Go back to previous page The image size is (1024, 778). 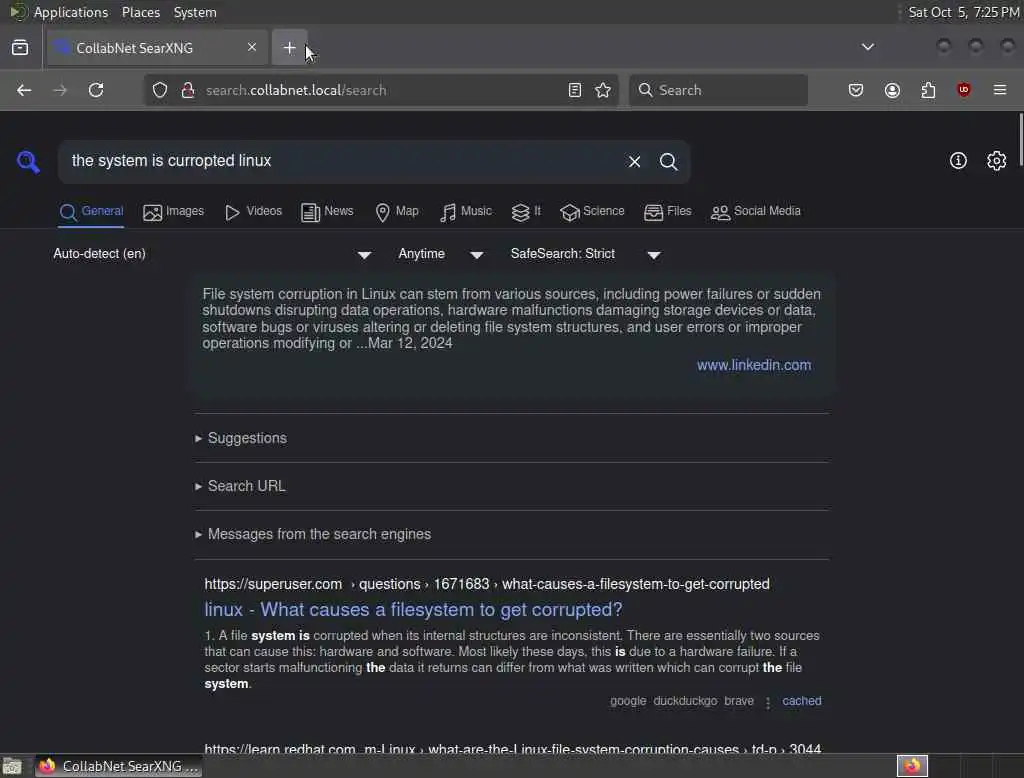click(24, 90)
